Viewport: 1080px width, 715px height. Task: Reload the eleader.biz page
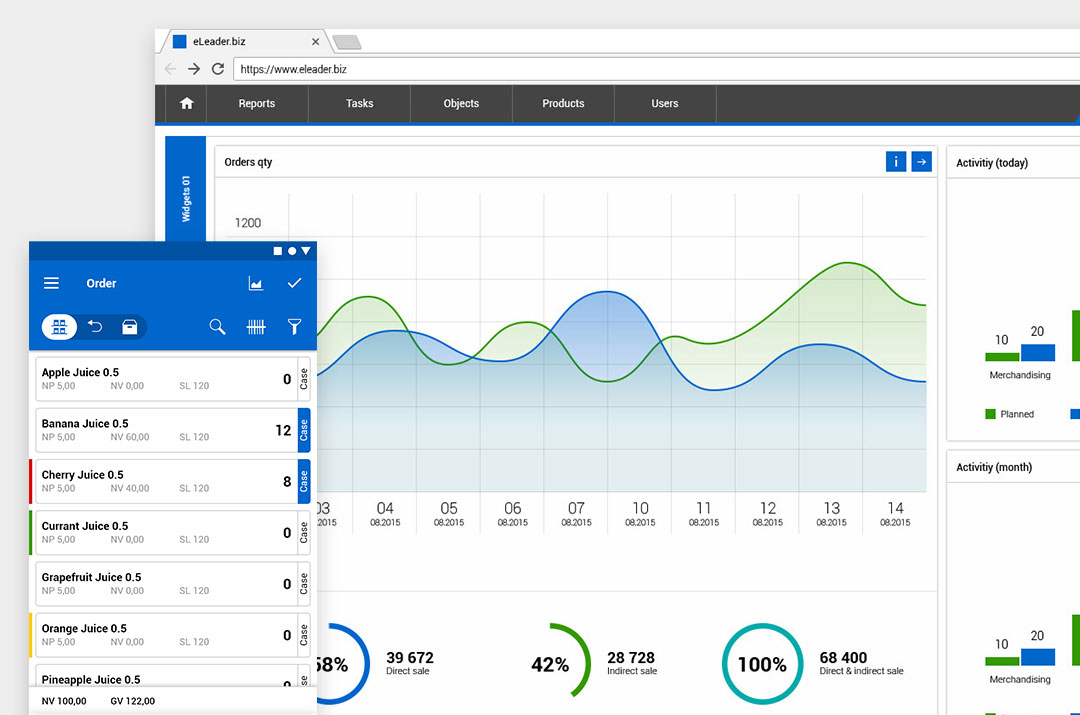coord(218,69)
